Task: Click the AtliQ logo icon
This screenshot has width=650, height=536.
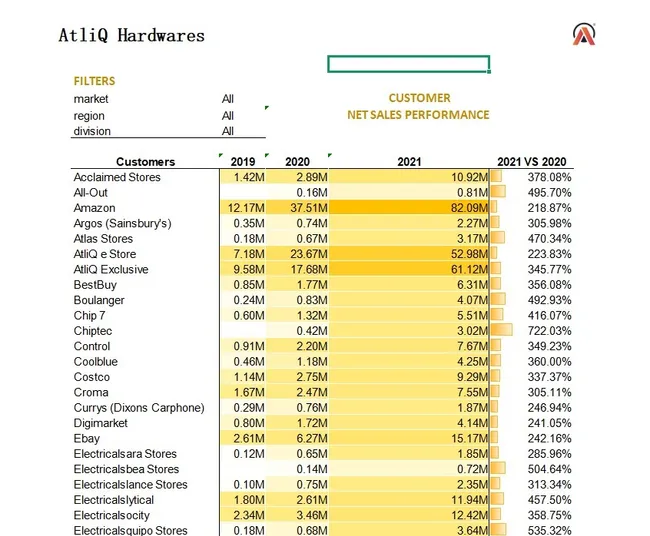Action: point(584,35)
